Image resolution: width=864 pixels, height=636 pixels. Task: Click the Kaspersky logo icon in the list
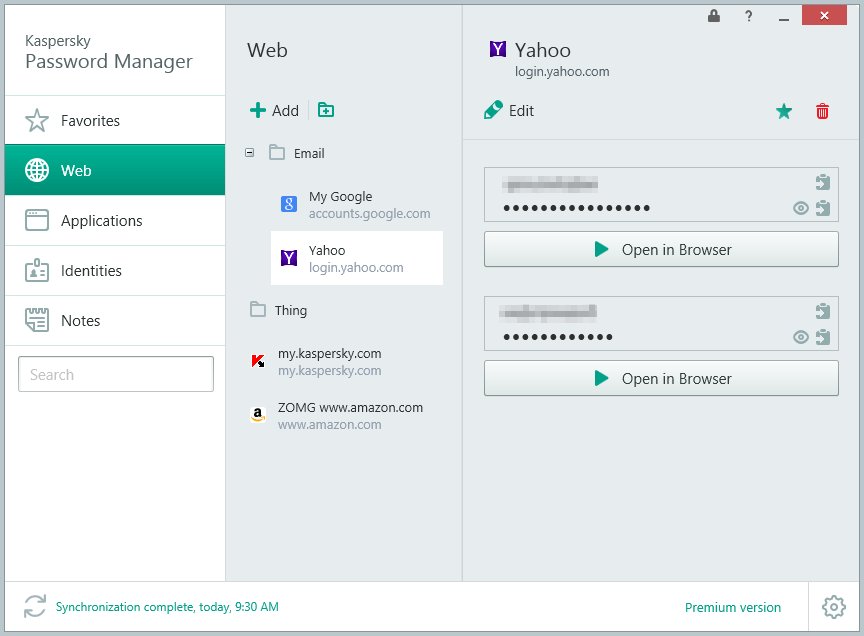point(258,361)
